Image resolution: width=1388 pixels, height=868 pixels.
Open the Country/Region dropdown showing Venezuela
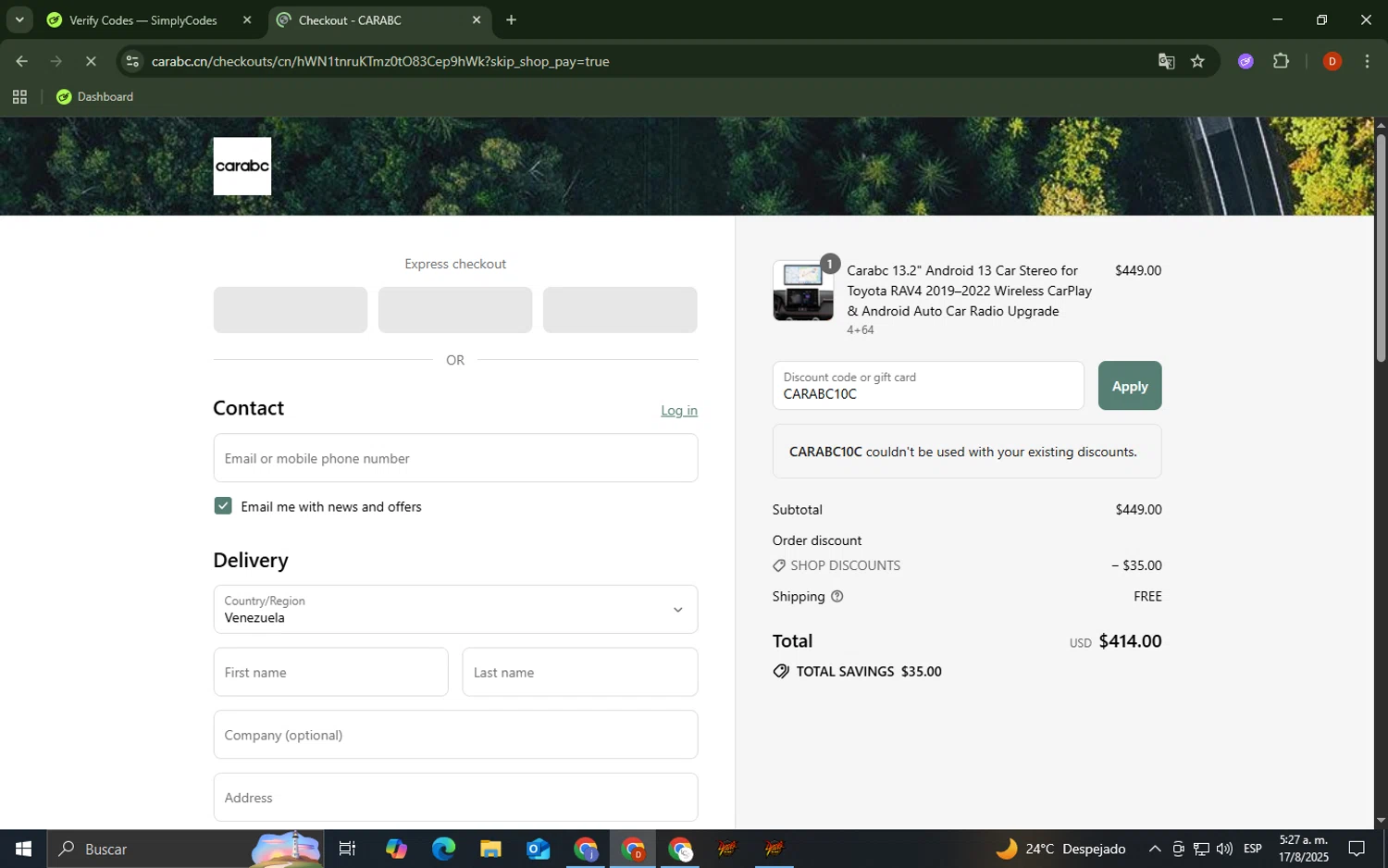[x=455, y=609]
